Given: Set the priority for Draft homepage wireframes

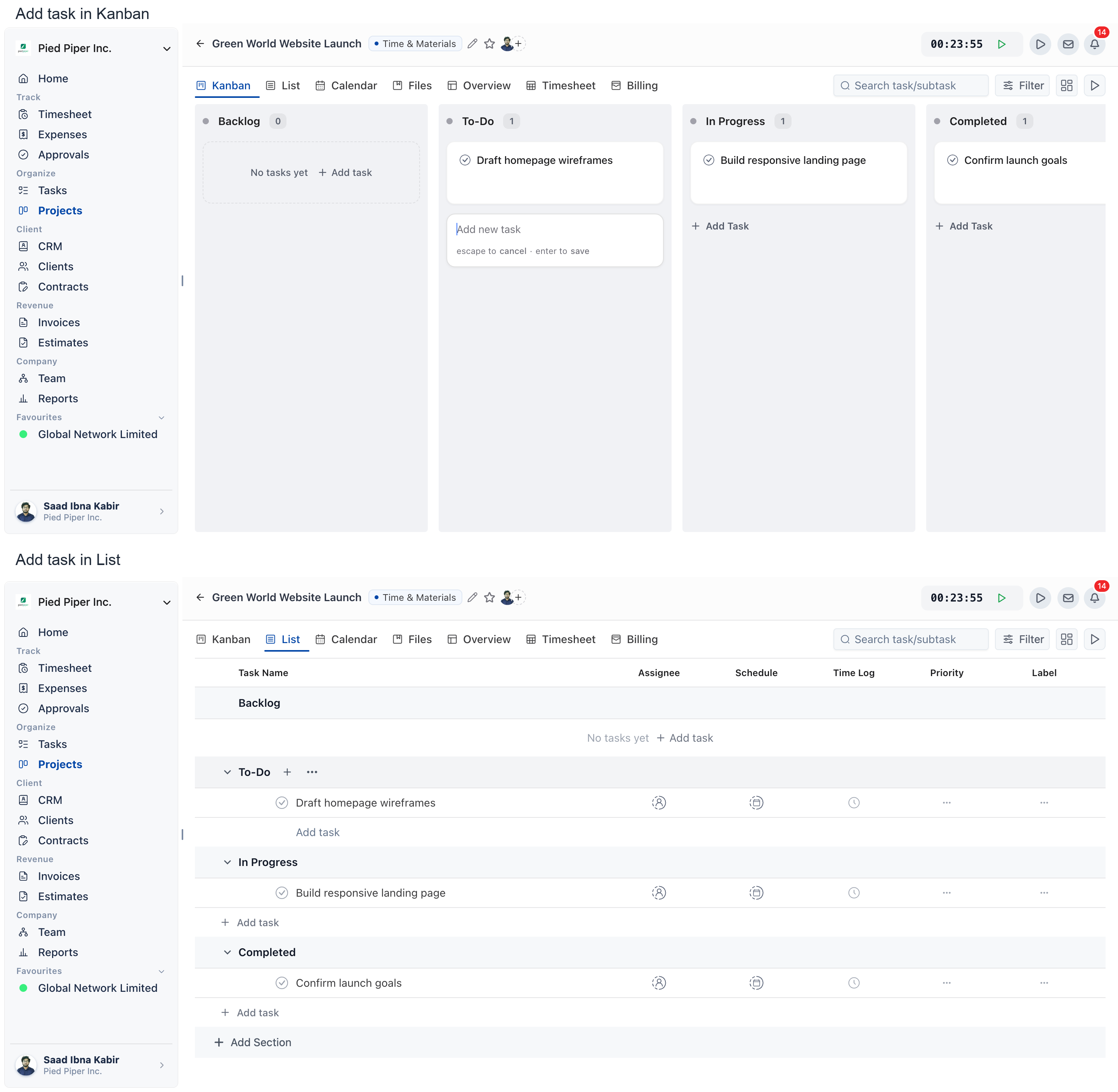Looking at the screenshot, I should coord(946,803).
